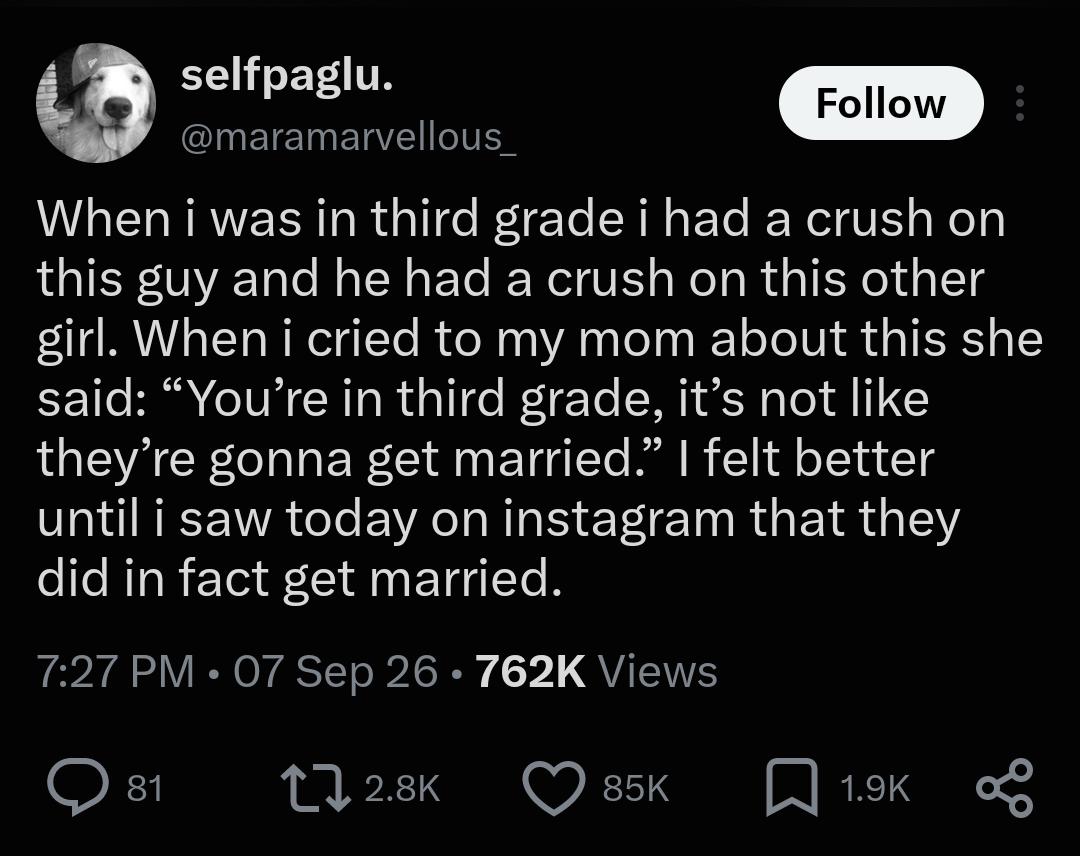Viewport: 1080px width, 856px height.
Task: Open the three-dot more options menu
Action: tap(1020, 103)
